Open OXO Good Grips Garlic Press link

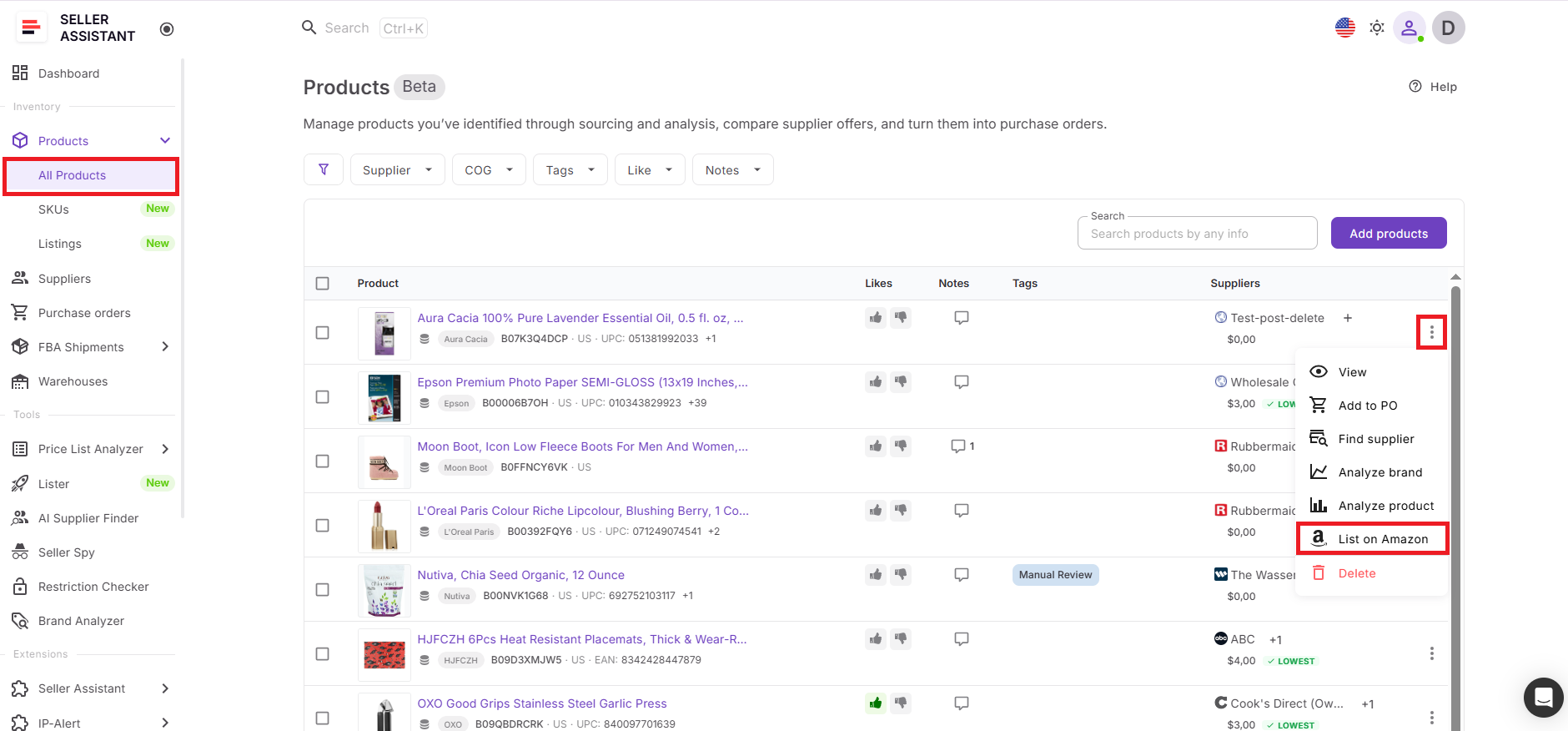[x=542, y=703]
